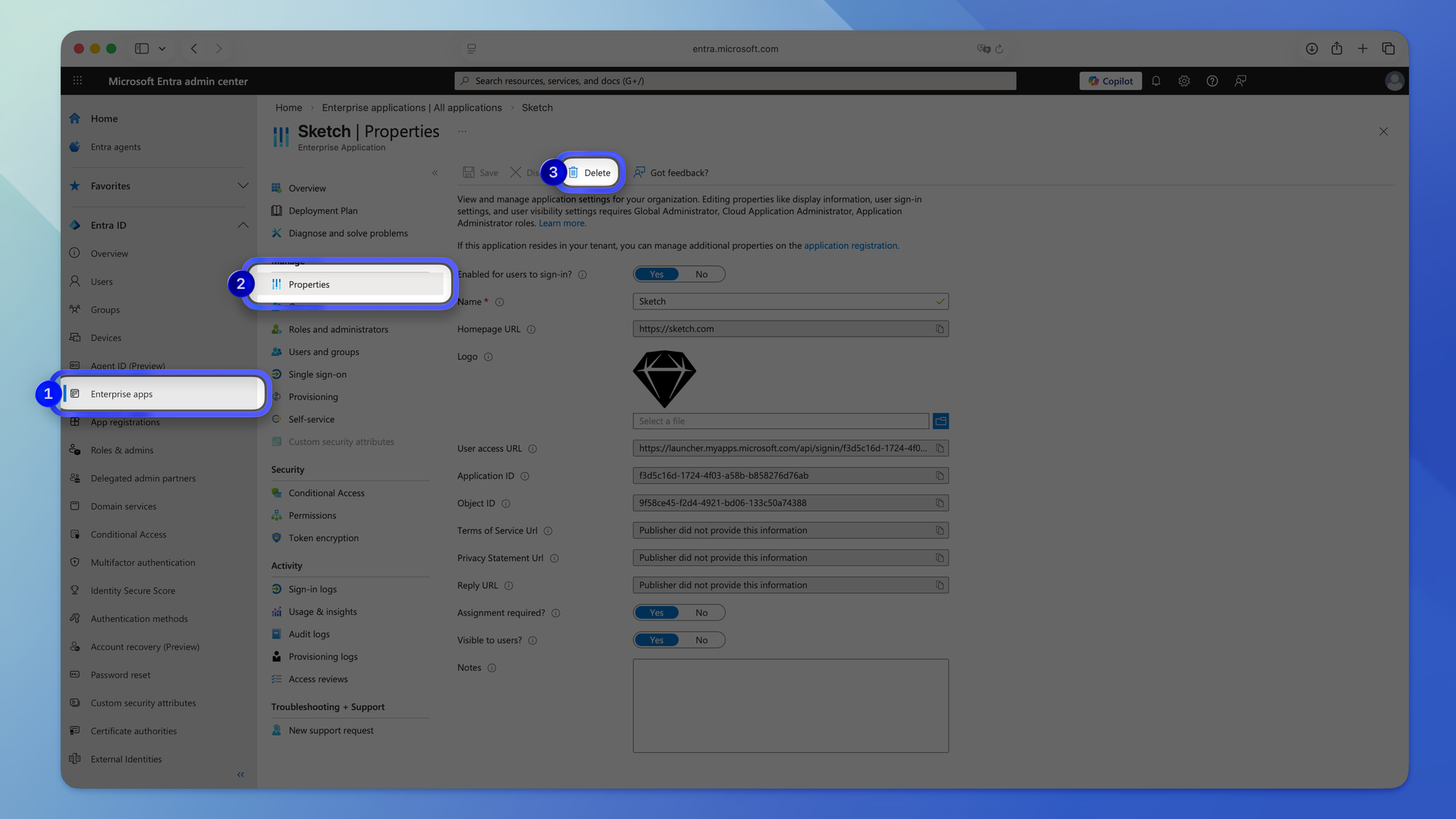Reload the page in Safari
This screenshot has height=819, width=1456.
[x=999, y=49]
